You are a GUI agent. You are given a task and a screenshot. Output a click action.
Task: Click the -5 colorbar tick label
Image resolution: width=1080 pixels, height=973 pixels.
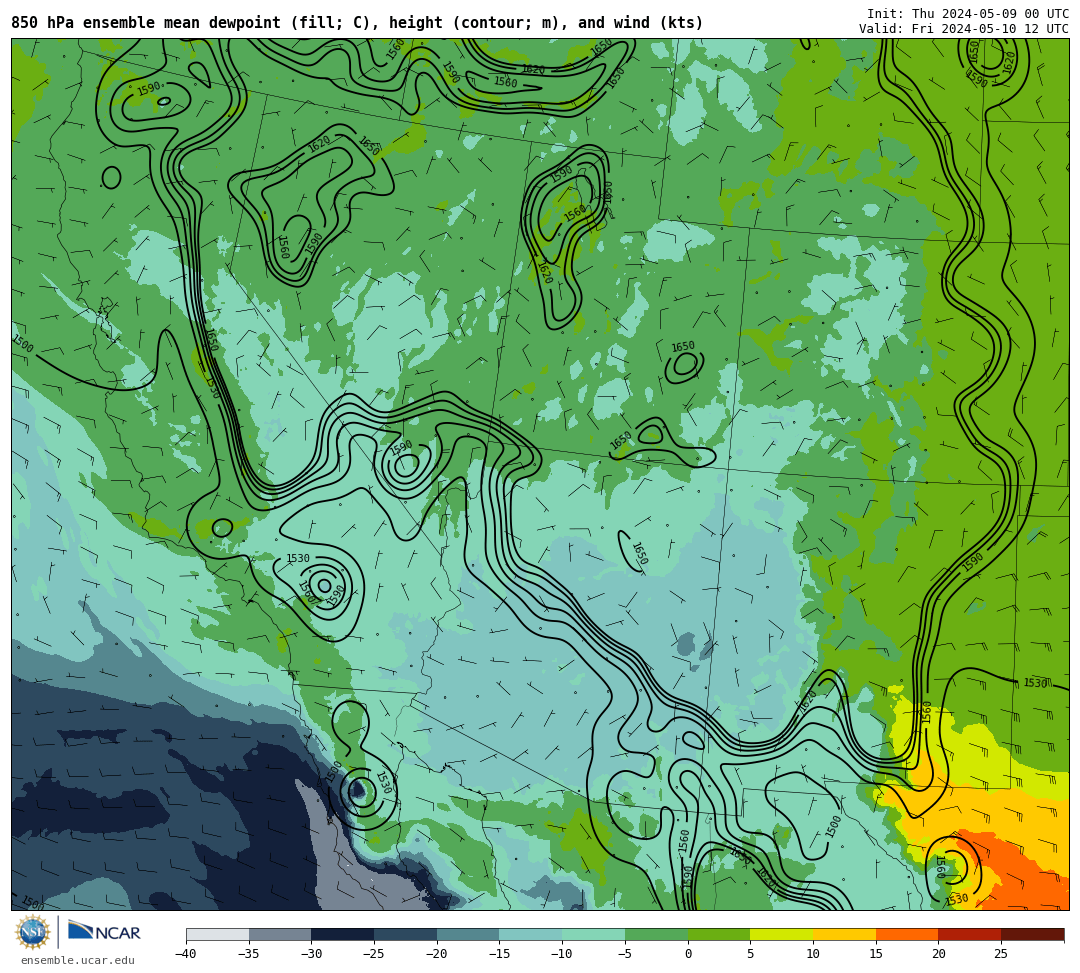tap(625, 954)
